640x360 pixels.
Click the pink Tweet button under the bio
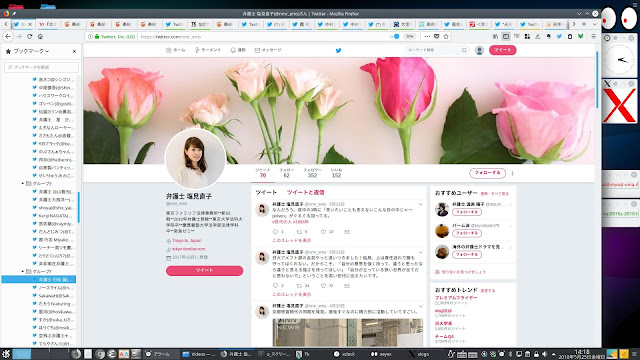point(204,271)
